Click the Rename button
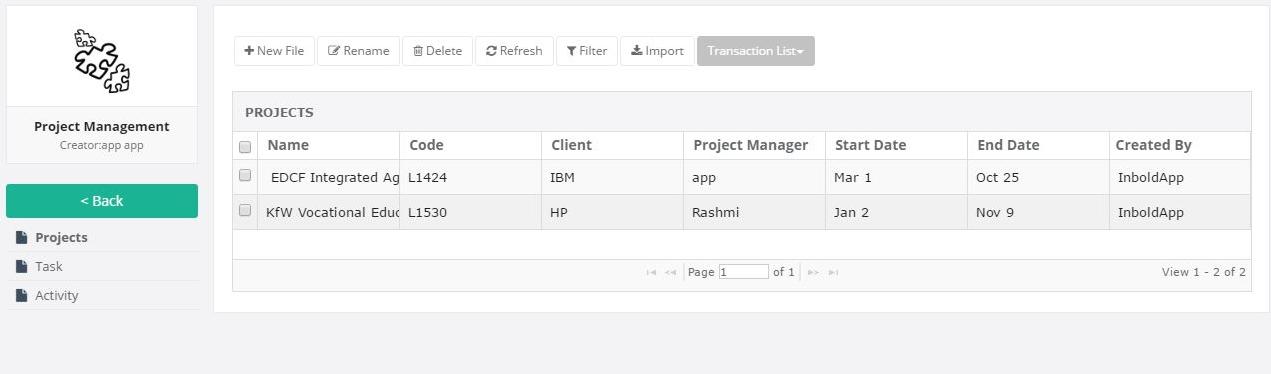1271x374 pixels. (x=359, y=51)
